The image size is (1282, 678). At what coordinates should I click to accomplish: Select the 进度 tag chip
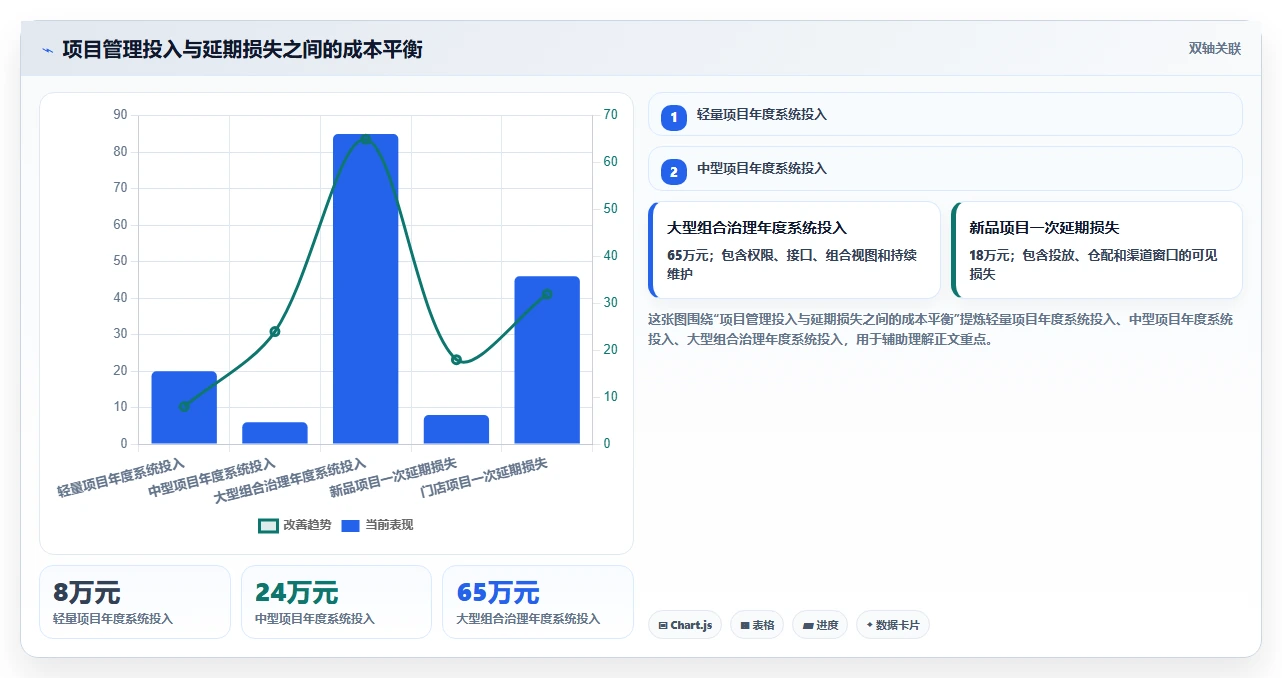pos(820,625)
